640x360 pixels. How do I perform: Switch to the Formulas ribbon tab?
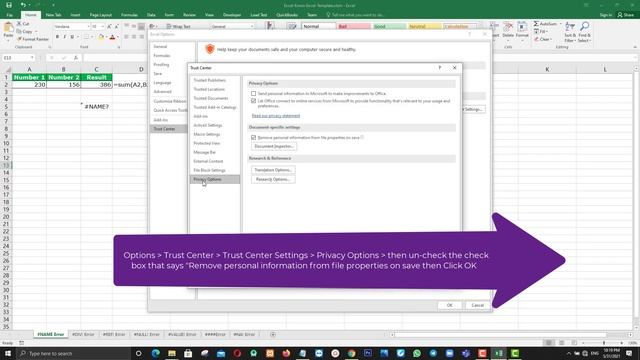point(129,15)
